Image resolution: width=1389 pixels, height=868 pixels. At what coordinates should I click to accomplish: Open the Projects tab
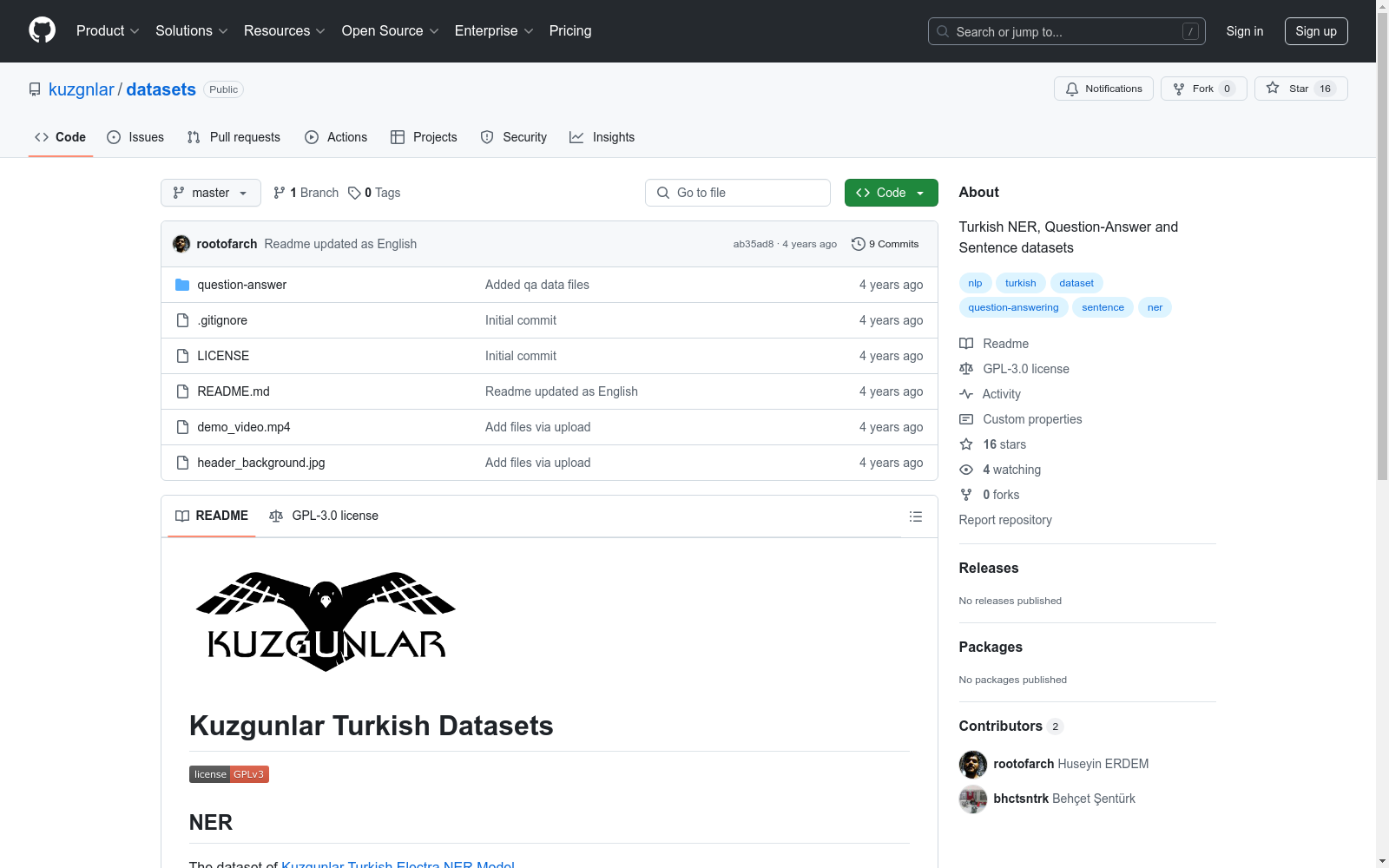coord(424,137)
